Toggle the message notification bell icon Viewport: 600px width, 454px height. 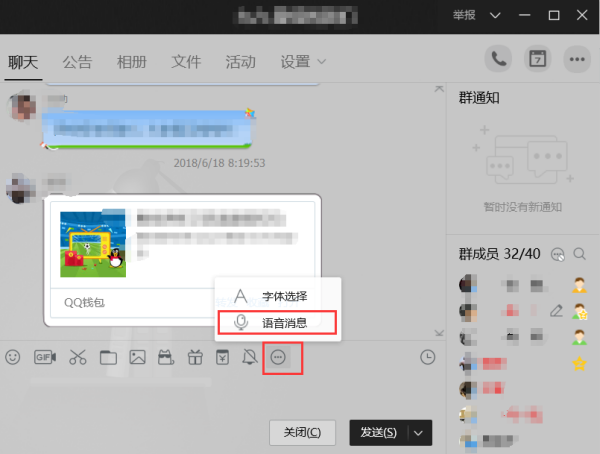pos(250,357)
